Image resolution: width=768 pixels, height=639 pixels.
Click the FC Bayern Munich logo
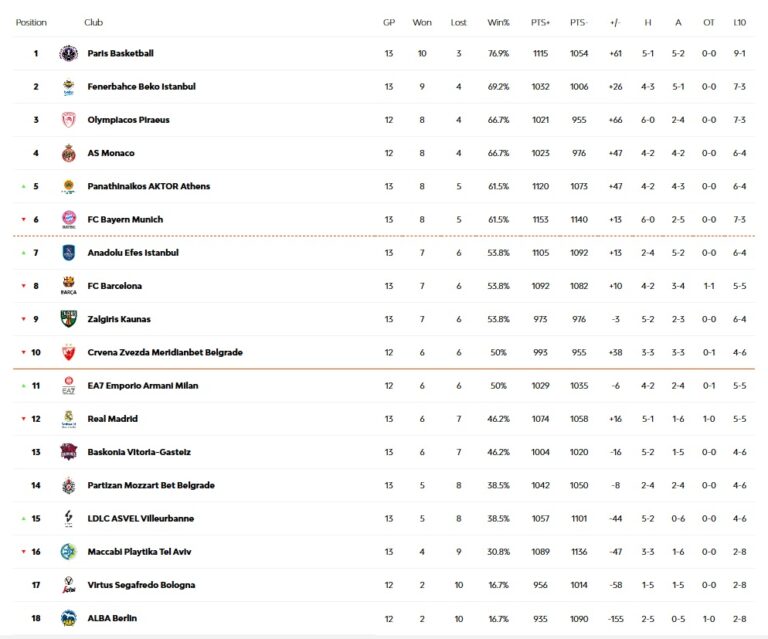[x=68, y=219]
